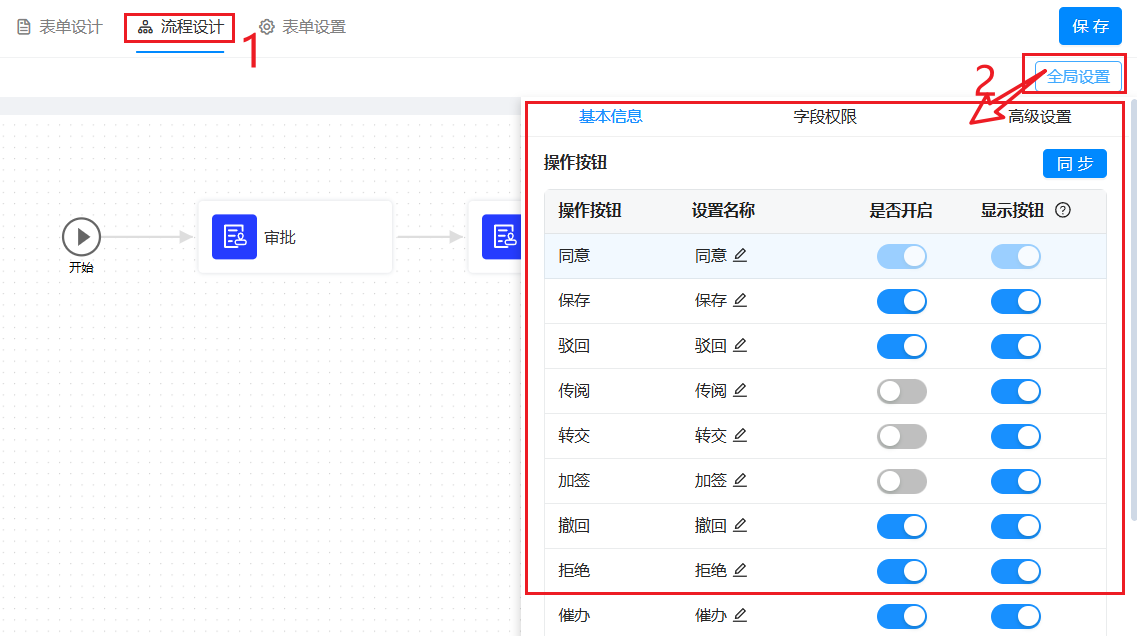
Task: Switch to the 表单设计 tab
Action: pyautogui.click(x=60, y=27)
